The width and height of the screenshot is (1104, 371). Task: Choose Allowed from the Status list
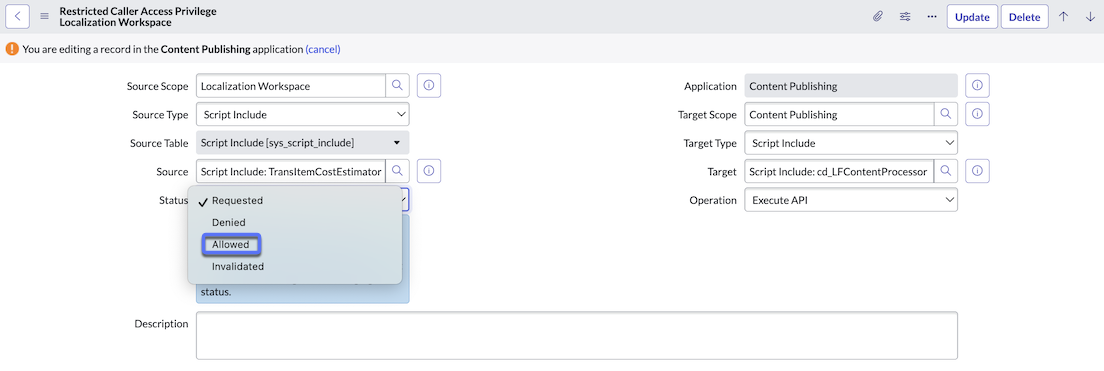[x=232, y=244]
